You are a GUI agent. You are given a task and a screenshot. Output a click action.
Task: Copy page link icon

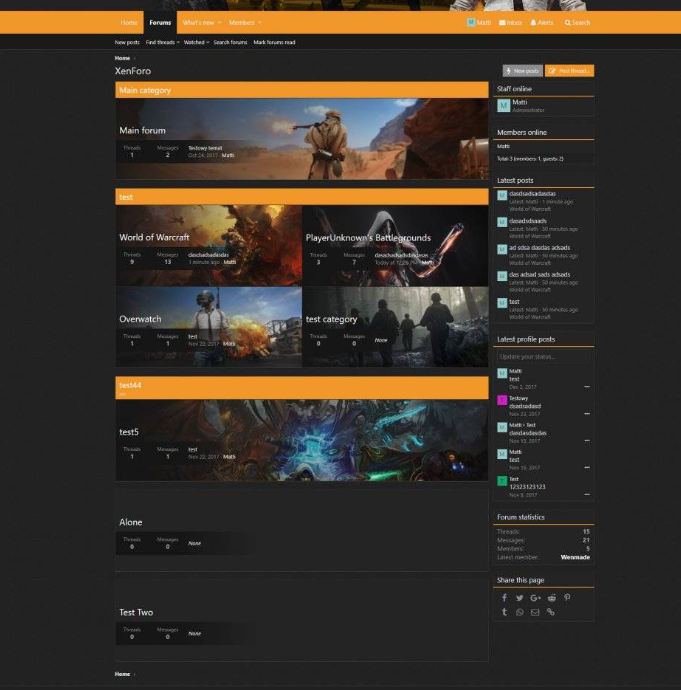click(550, 612)
